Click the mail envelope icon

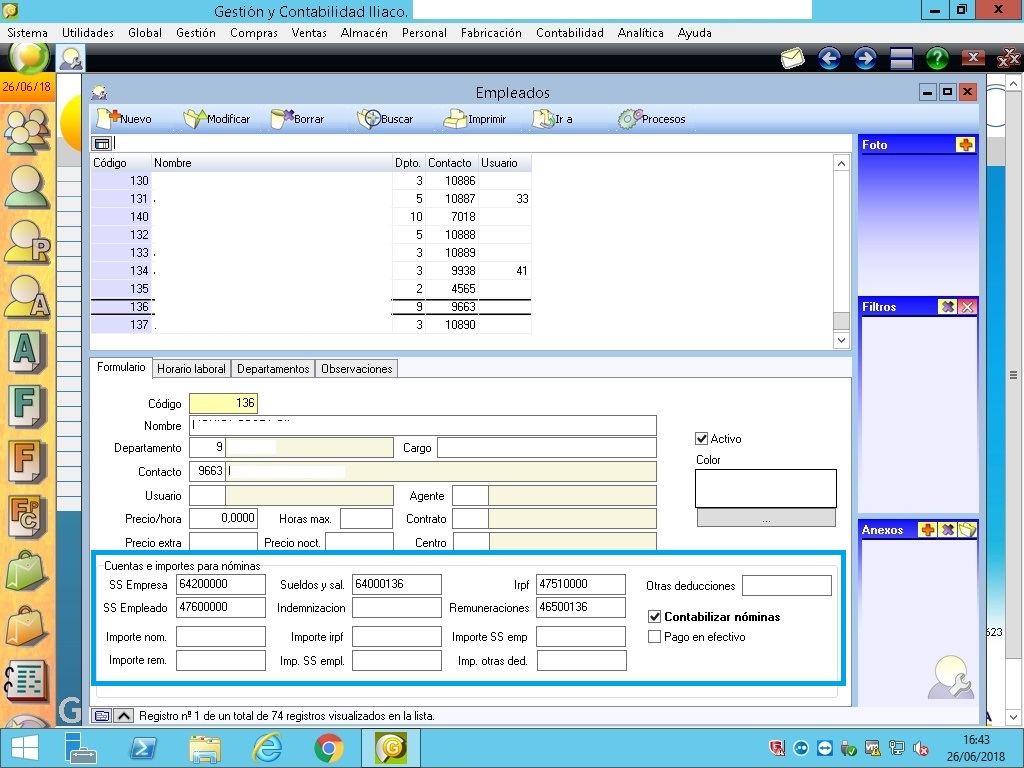[792, 58]
